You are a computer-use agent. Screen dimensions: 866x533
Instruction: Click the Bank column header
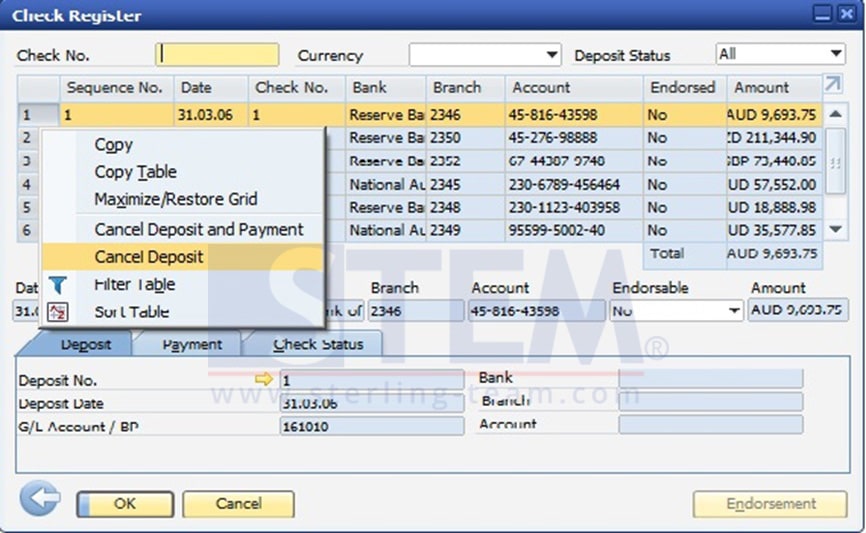[386, 88]
